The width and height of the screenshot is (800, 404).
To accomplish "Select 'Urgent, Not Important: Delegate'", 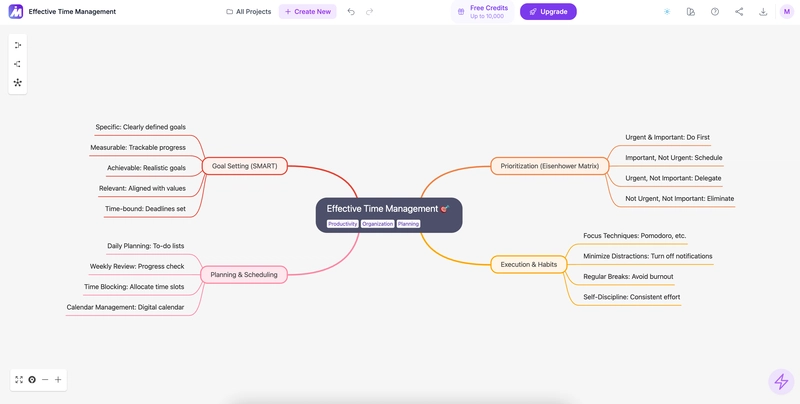I will tap(673, 178).
